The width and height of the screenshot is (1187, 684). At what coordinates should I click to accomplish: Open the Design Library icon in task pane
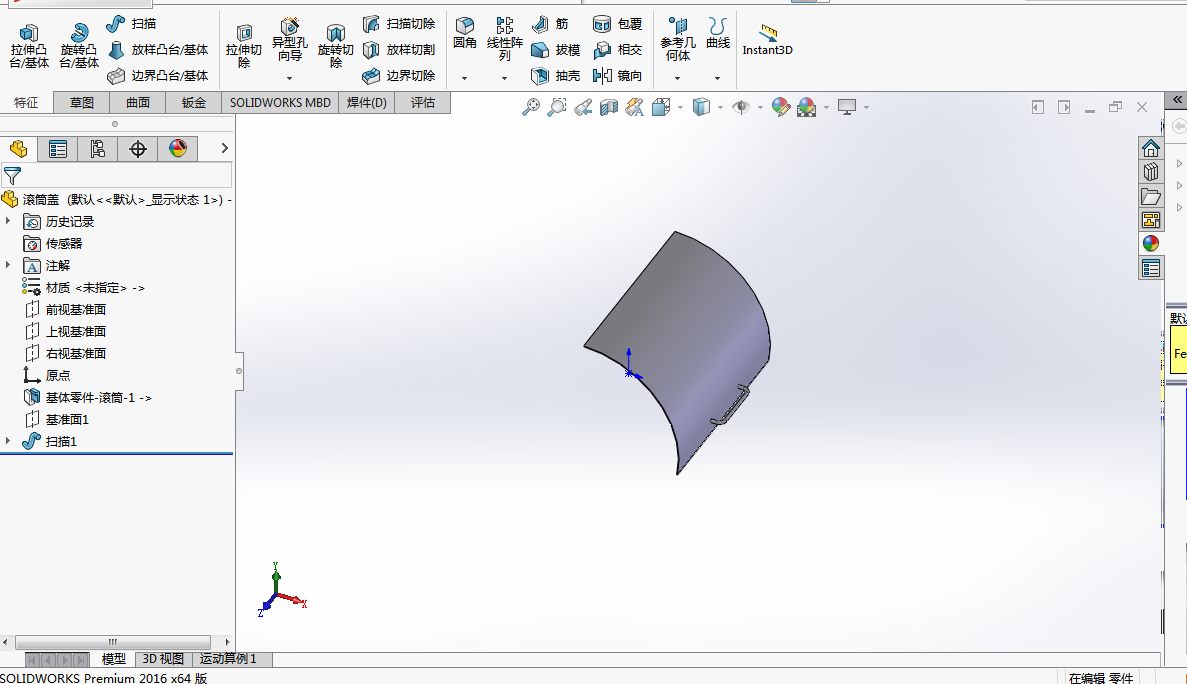1151,173
